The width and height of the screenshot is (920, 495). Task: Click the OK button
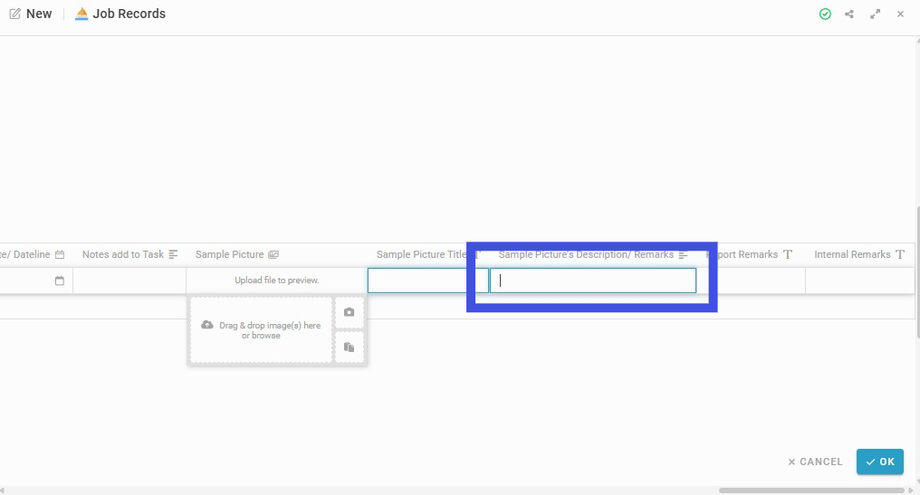click(880, 462)
